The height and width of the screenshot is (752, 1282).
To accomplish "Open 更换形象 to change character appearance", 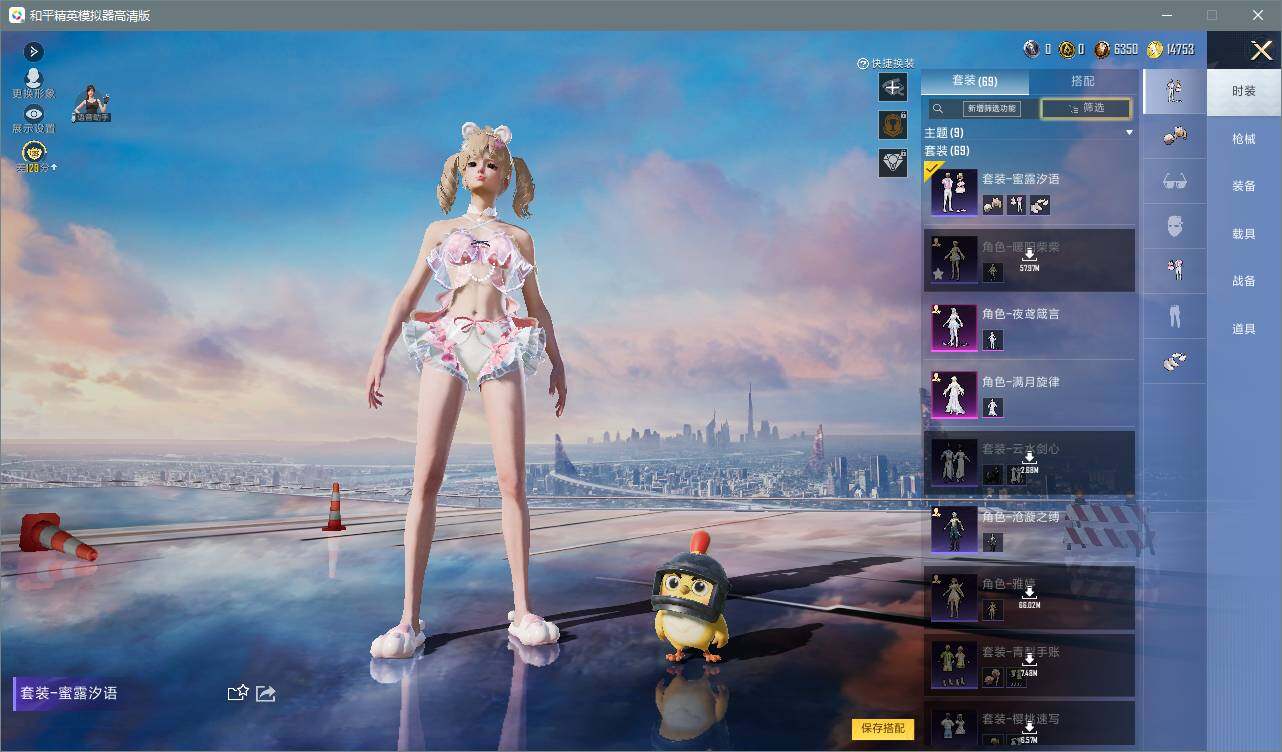I will 33,83.
